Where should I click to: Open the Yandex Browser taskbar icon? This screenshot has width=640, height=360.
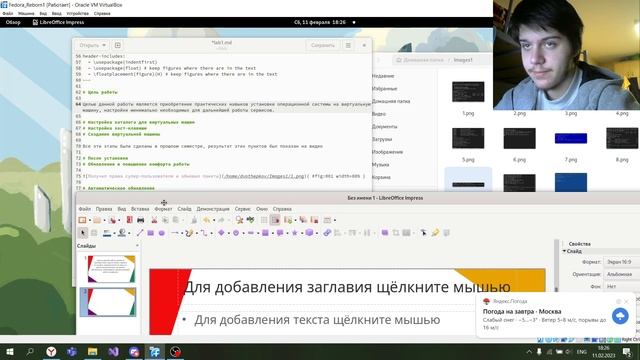click(x=51, y=351)
